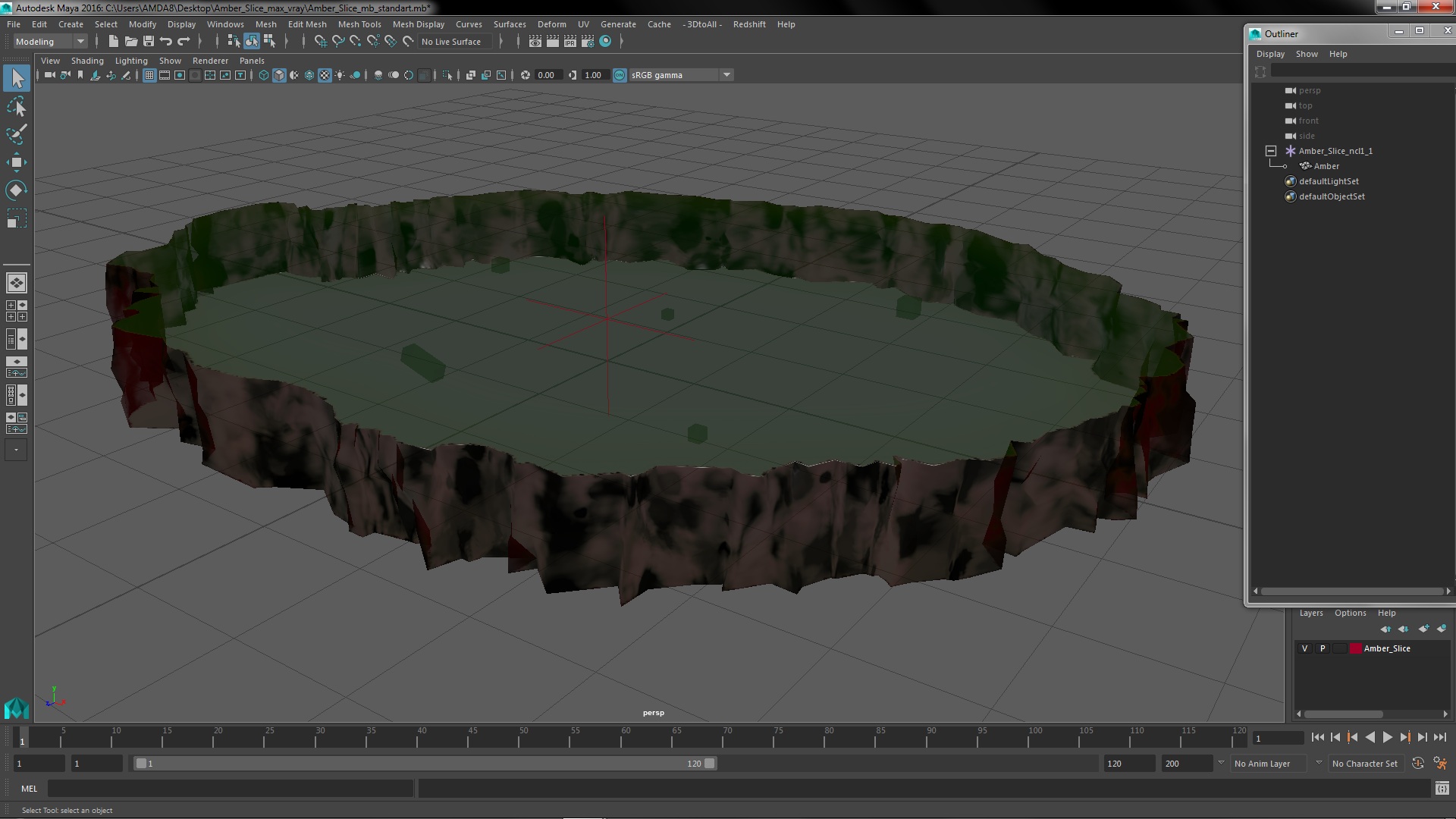The height and width of the screenshot is (819, 1456).
Task: Select the Move tool in toolbox
Action: (16, 162)
